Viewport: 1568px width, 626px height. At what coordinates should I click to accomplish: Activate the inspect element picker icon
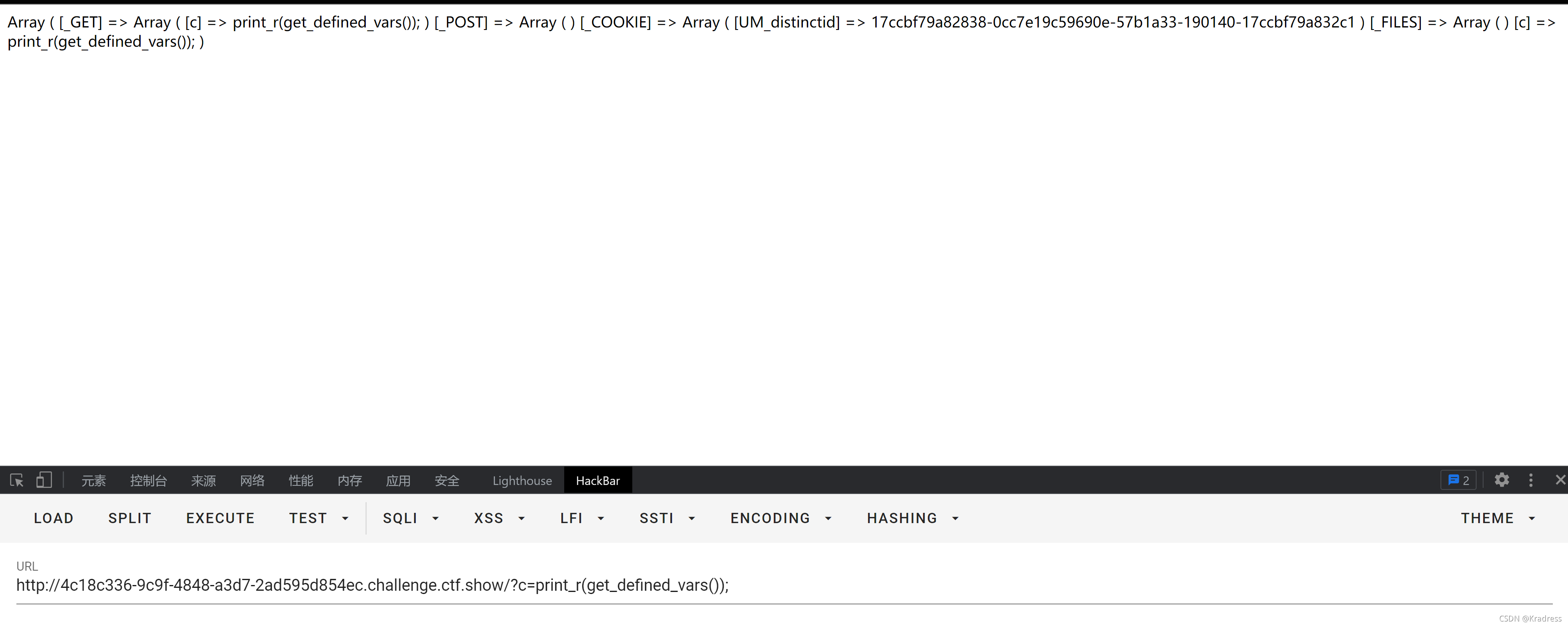[16, 480]
